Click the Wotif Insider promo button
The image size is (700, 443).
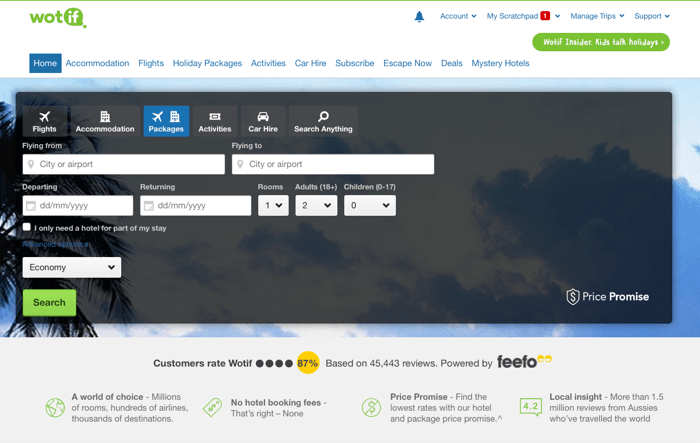tap(600, 42)
